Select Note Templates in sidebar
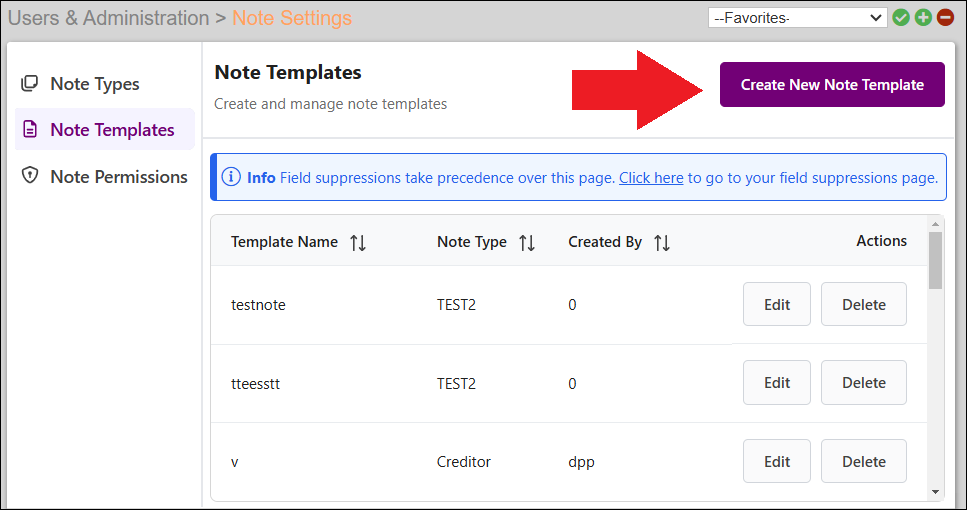Viewport: 967px width, 510px height. (x=105, y=130)
